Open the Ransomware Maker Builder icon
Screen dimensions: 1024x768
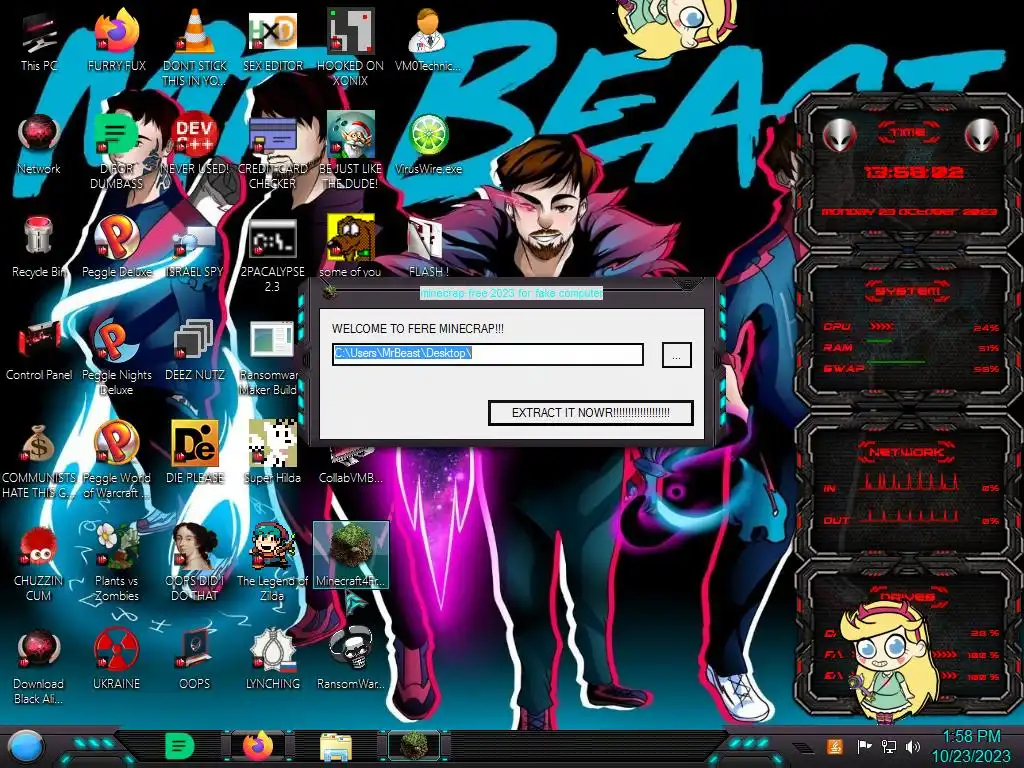point(272,357)
